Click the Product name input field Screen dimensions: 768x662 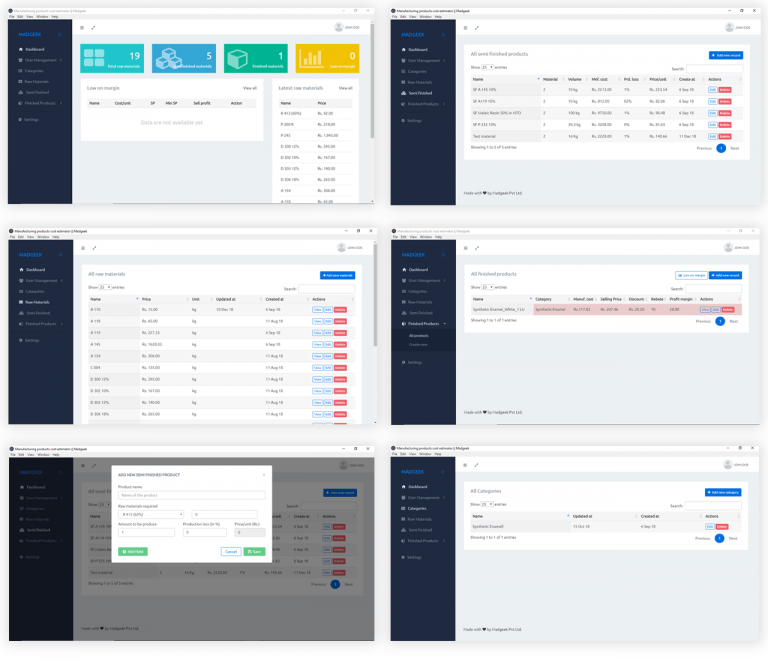pyautogui.click(x=191, y=495)
